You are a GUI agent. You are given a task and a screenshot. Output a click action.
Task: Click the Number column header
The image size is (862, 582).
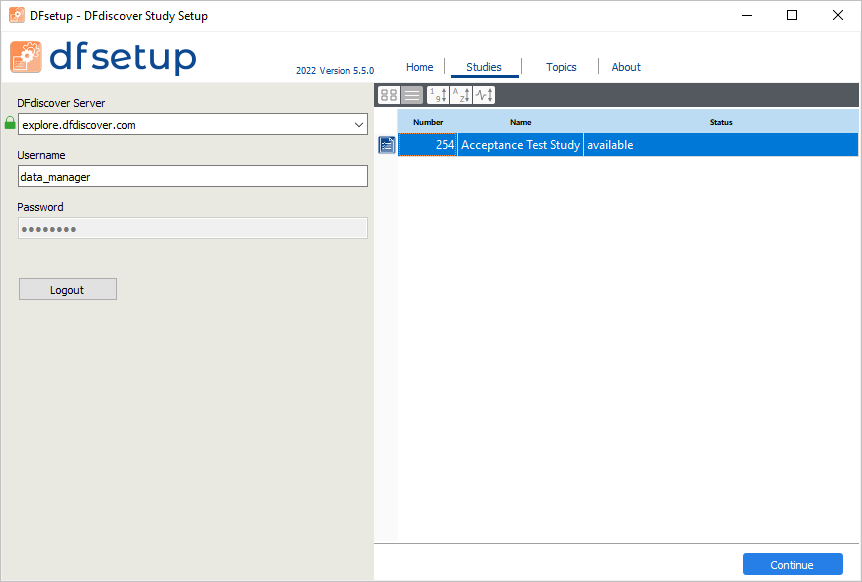[428, 122]
